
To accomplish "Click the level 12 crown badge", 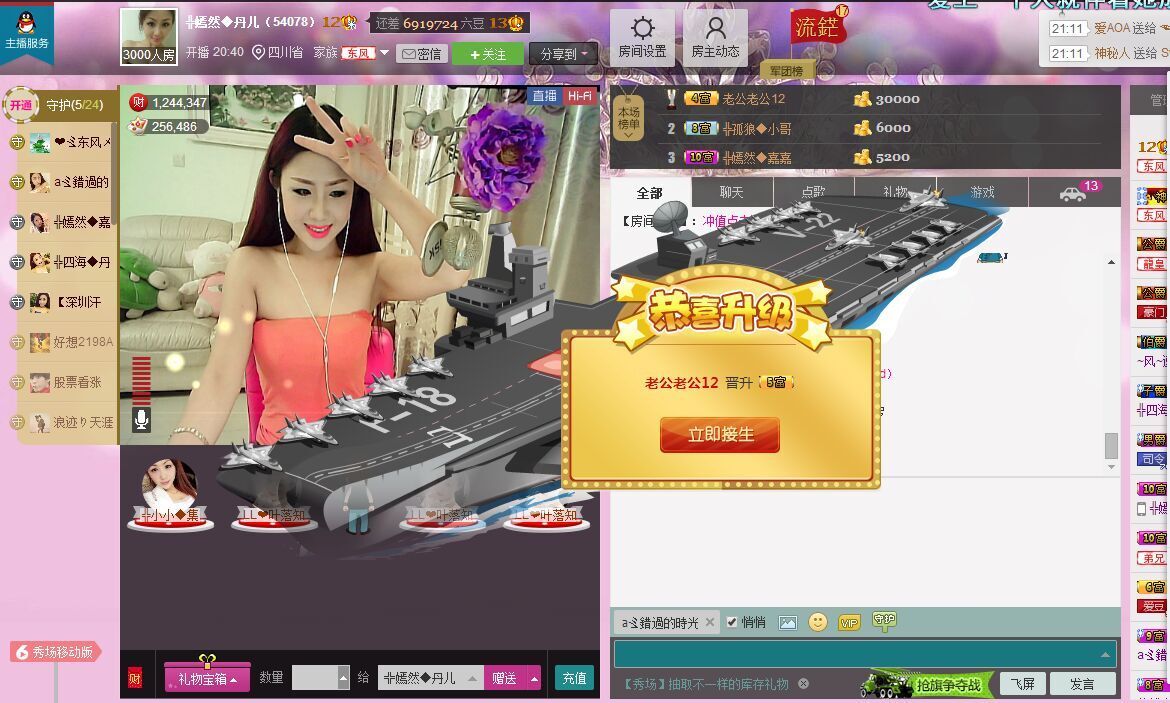I will [x=340, y=22].
